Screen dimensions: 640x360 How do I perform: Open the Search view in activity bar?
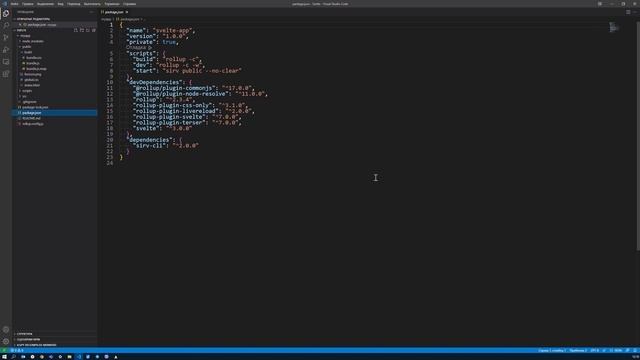pyautogui.click(x=6, y=26)
